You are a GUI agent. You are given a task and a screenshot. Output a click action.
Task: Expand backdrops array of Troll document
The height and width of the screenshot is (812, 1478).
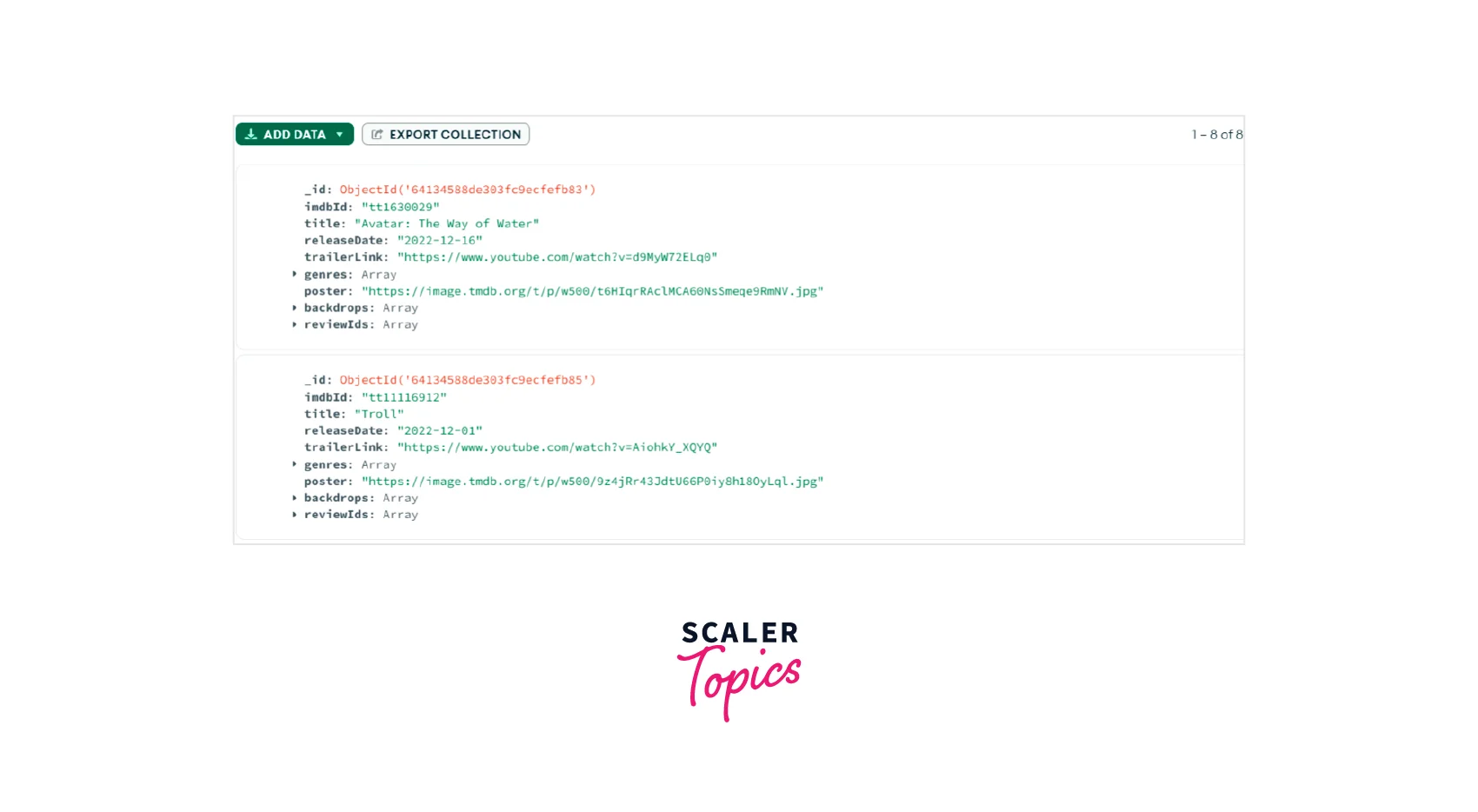[x=295, y=498]
